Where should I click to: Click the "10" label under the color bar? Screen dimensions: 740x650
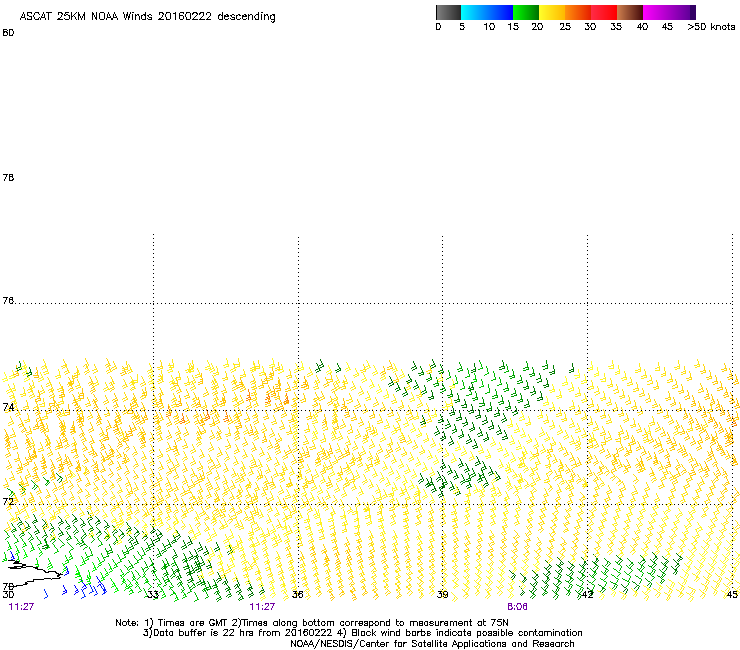[489, 27]
